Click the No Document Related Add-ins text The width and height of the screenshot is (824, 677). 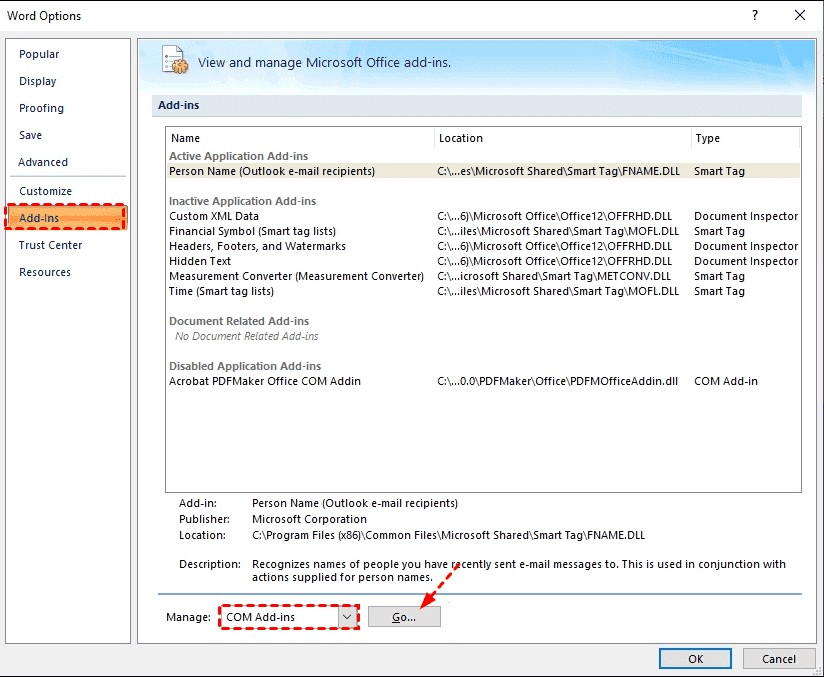pyautogui.click(x=247, y=336)
